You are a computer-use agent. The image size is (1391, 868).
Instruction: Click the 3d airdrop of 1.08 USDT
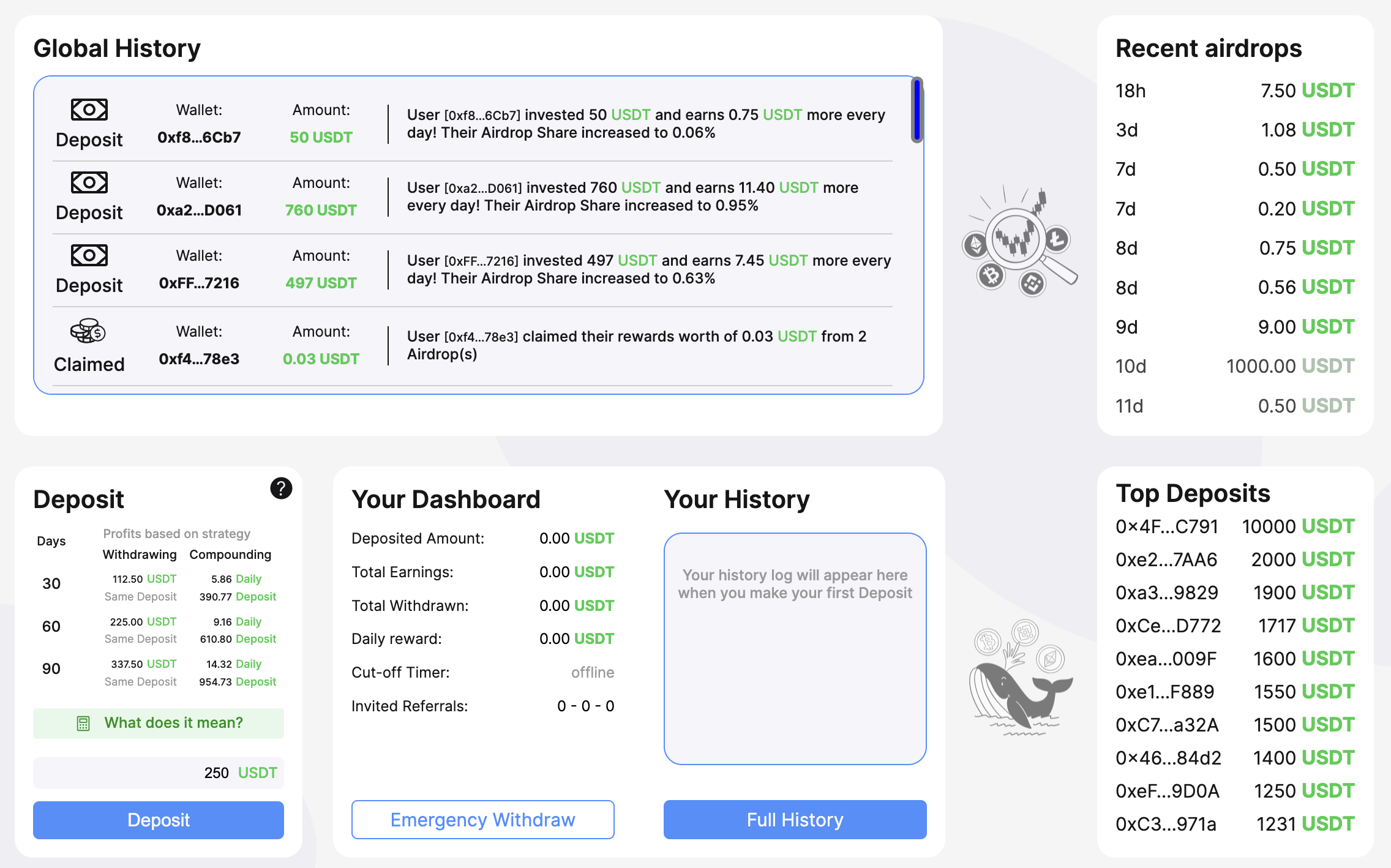pos(1235,130)
